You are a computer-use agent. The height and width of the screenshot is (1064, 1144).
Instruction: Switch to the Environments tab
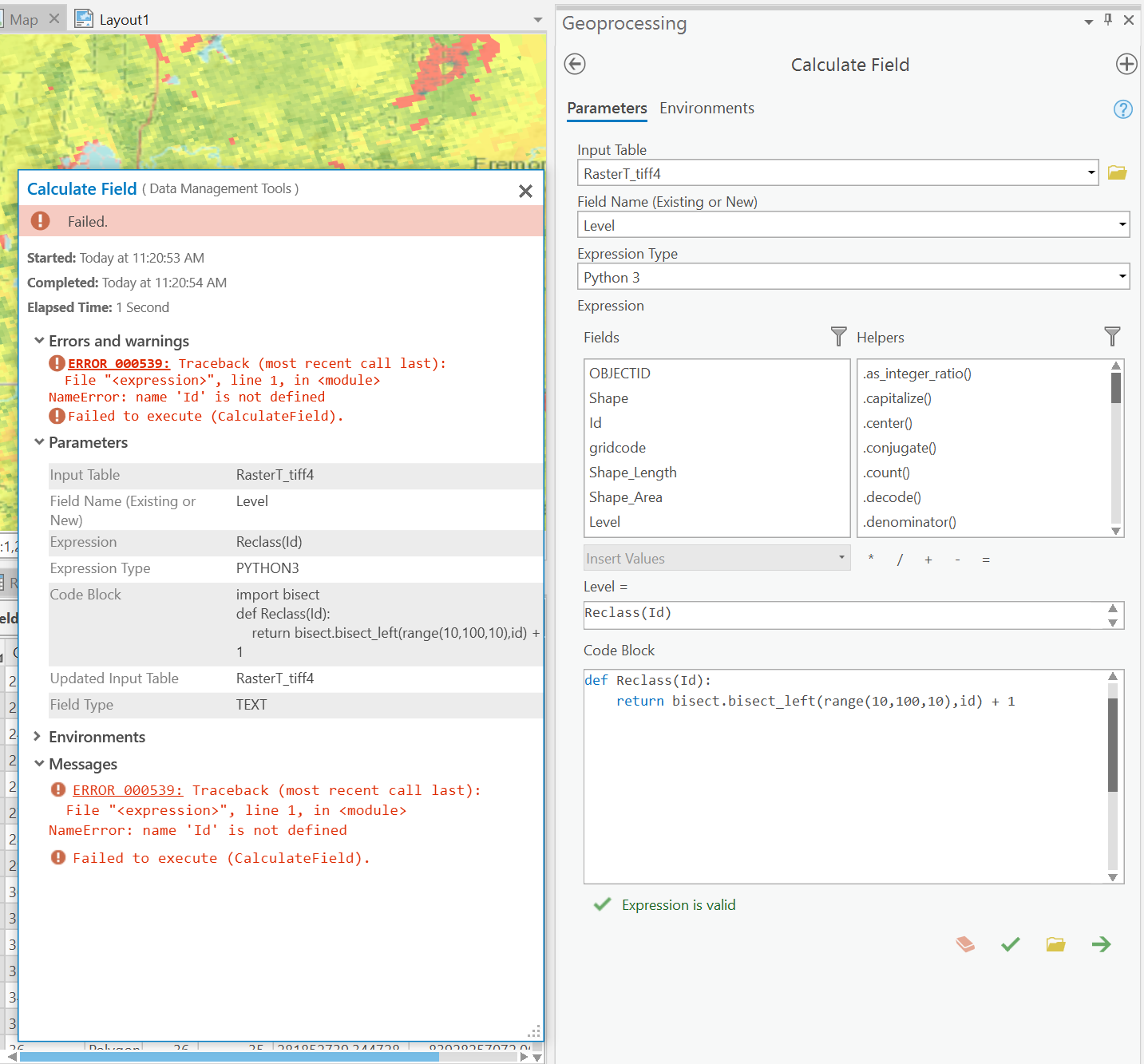click(707, 109)
